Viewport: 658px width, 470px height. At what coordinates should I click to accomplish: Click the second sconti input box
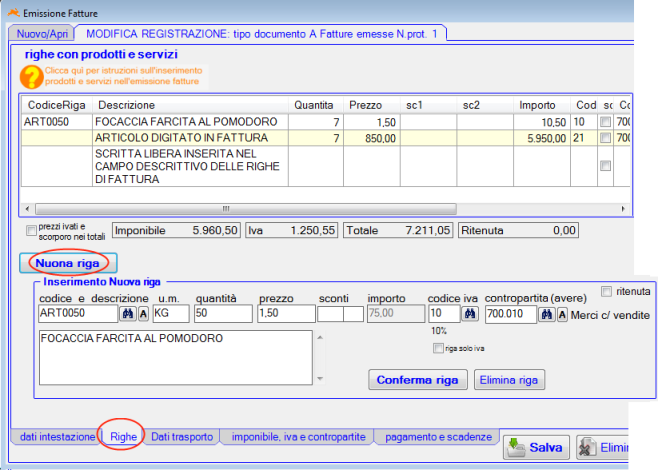(x=354, y=314)
